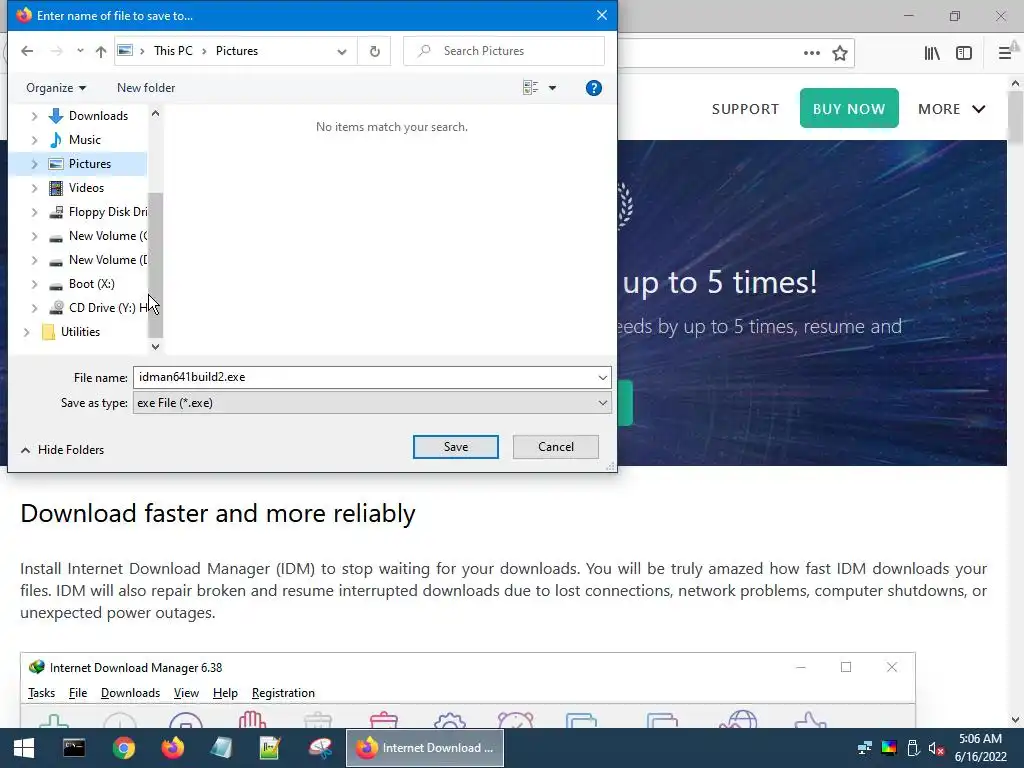1024x768 pixels.
Task: Click the network tray icon
Action: pyautogui.click(x=865, y=748)
